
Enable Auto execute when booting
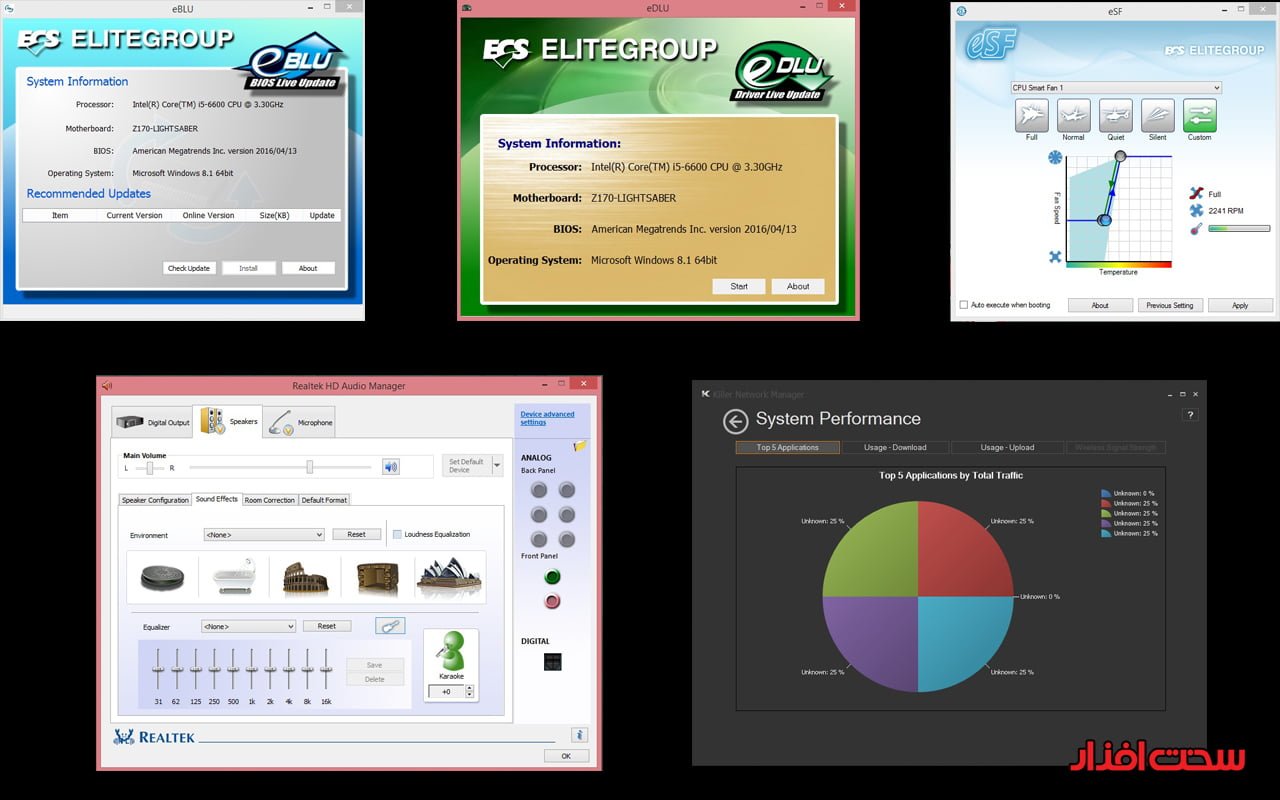tap(964, 305)
